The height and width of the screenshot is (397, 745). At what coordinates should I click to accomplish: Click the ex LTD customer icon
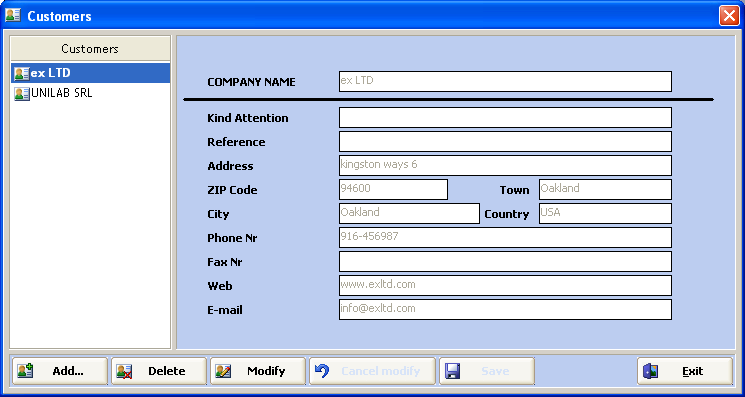[21, 74]
